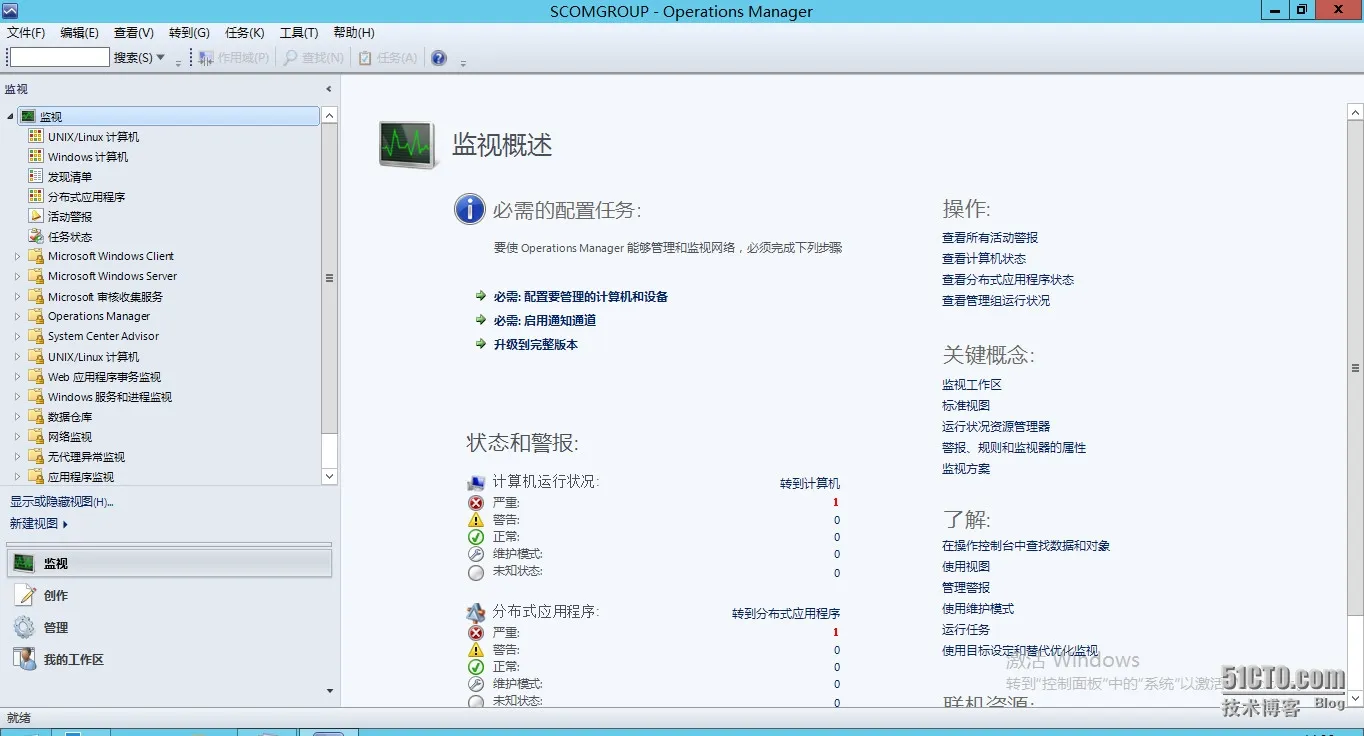Collapse the navigation pane with the chevron
This screenshot has width=1364, height=736.
329,89
